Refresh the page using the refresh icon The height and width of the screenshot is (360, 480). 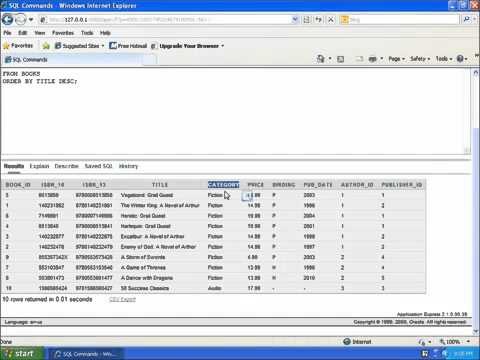(x=319, y=20)
